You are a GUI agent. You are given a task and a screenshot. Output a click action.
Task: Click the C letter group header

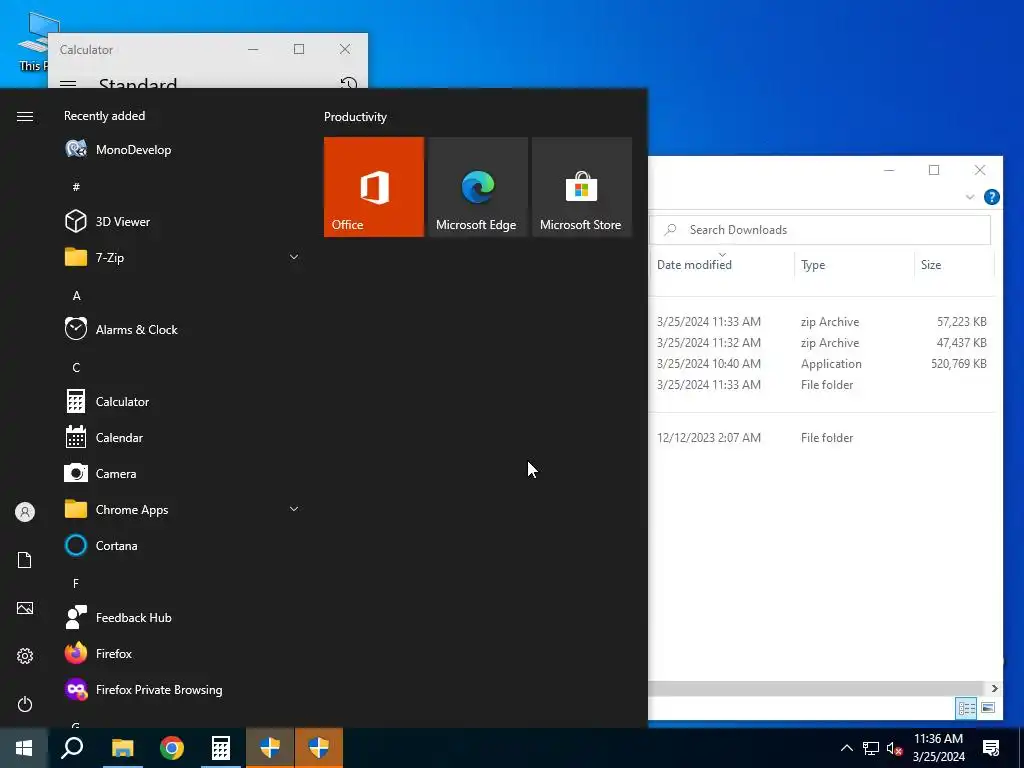[x=76, y=368]
